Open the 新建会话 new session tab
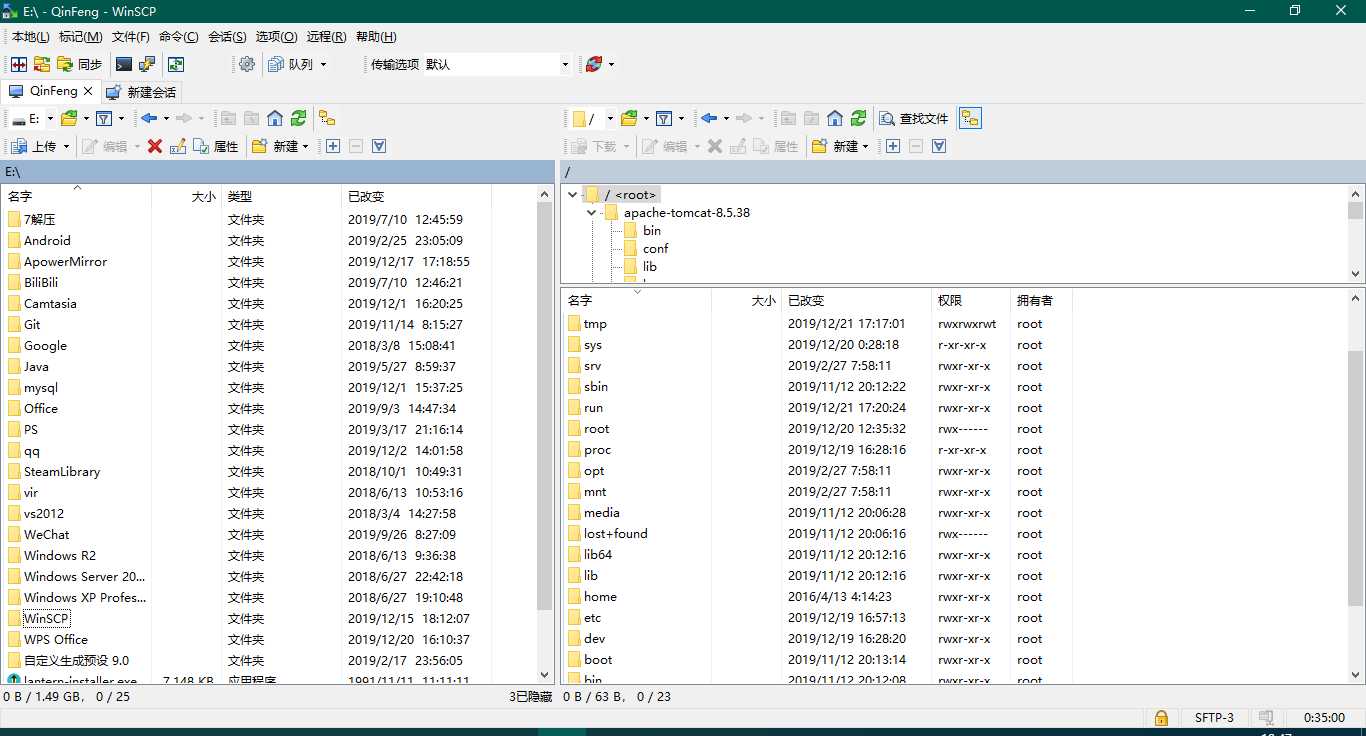 click(141, 92)
